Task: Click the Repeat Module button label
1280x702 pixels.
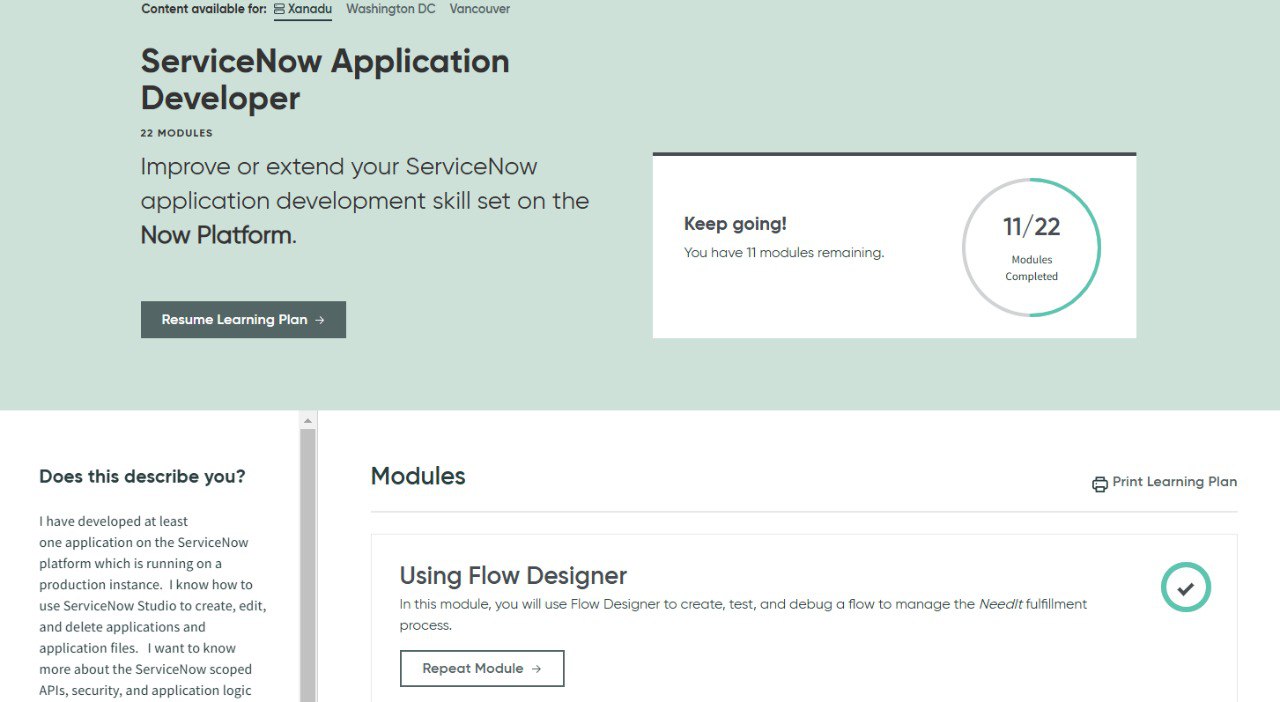Action: pyautogui.click(x=472, y=669)
